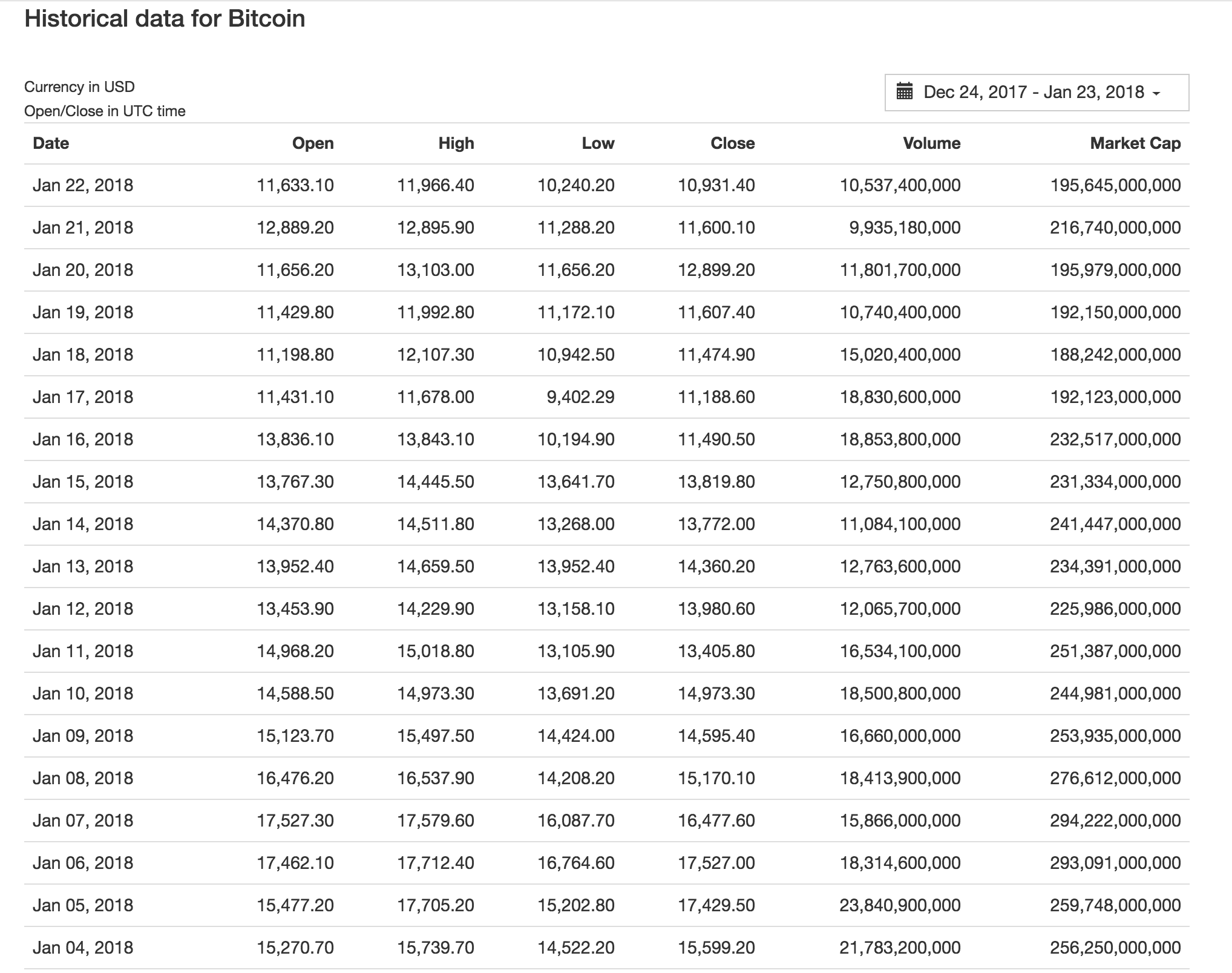Viewport: 1232px width, 973px height.
Task: Open the date range picker dropdown
Action: pyautogui.click(x=1037, y=93)
